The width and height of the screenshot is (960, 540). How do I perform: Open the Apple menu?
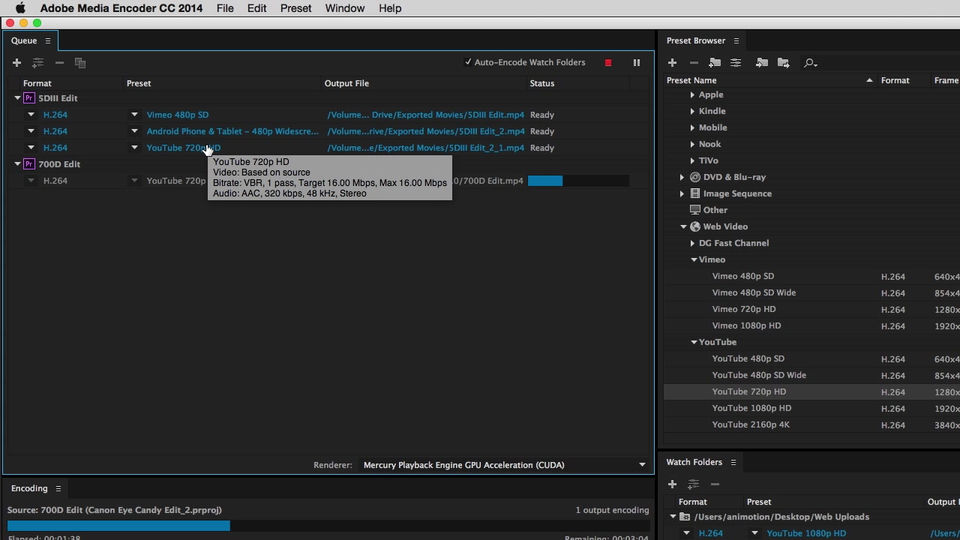[x=20, y=8]
